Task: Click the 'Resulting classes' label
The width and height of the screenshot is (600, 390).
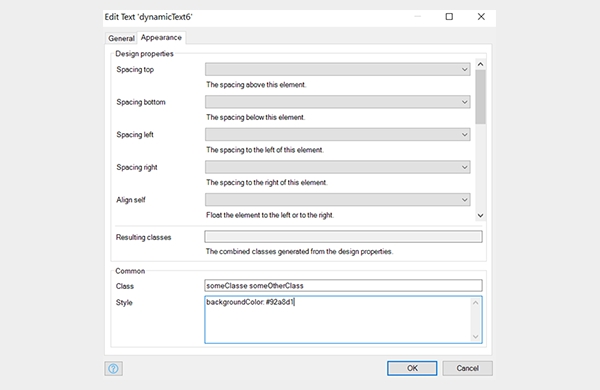Action: click(143, 237)
